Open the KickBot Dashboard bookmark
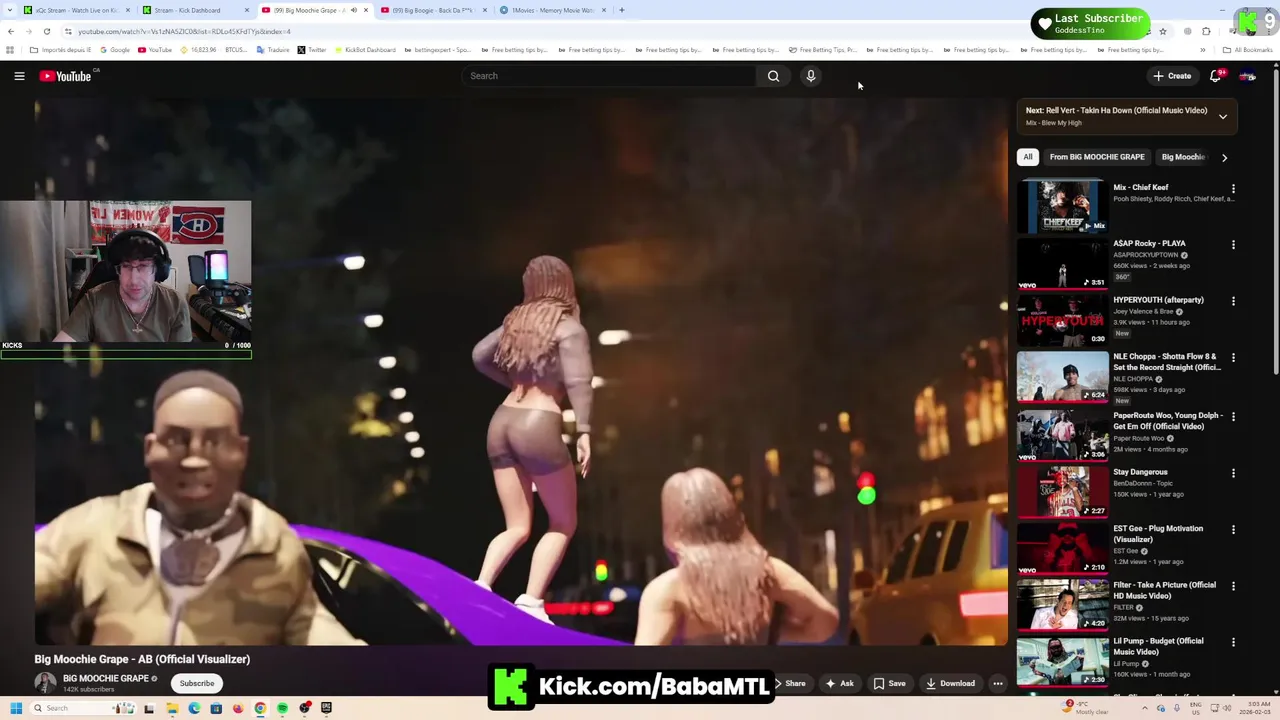The image size is (1280, 720). (x=366, y=50)
